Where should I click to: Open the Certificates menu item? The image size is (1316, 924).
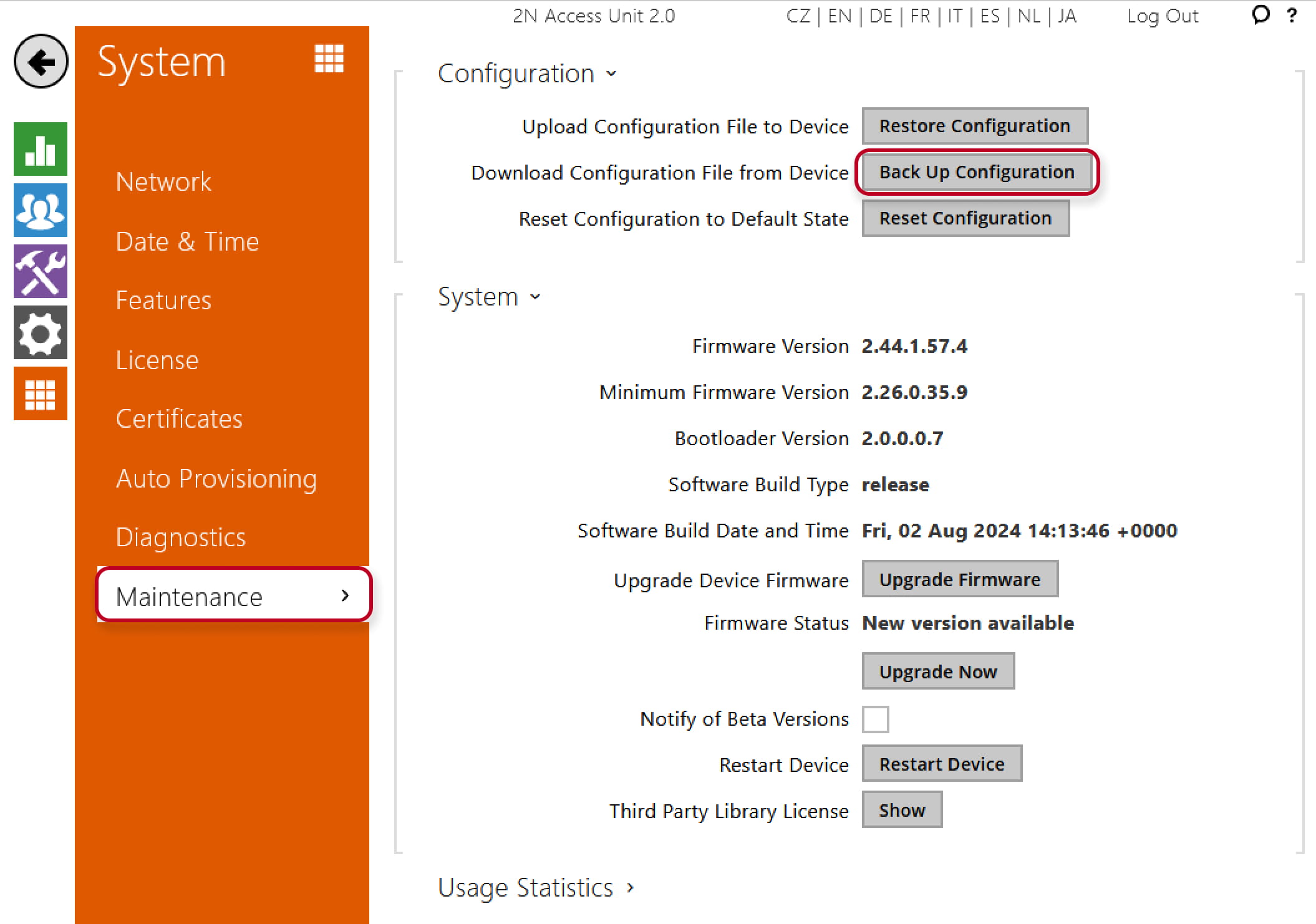coord(179,419)
